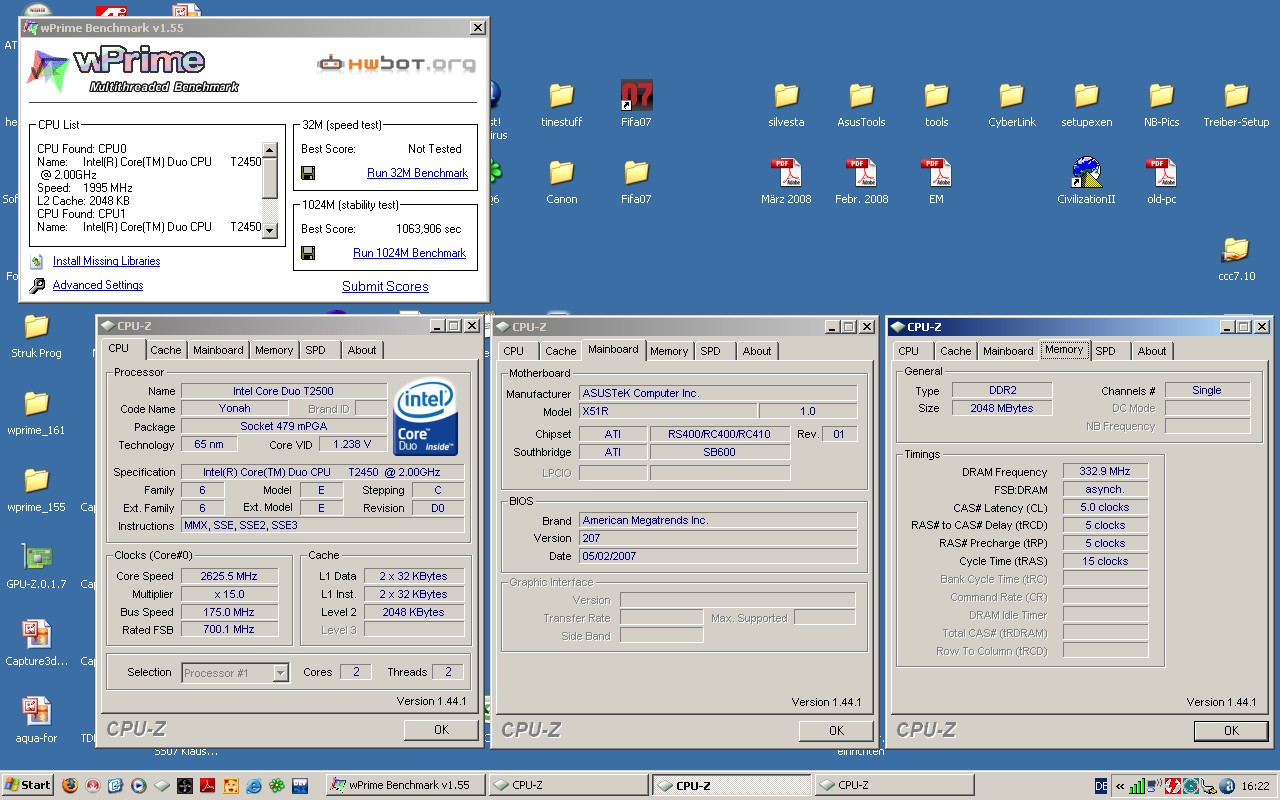Viewport: 1280px width, 800px height.
Task: Click the DE language indicator
Action: [x=1101, y=786]
